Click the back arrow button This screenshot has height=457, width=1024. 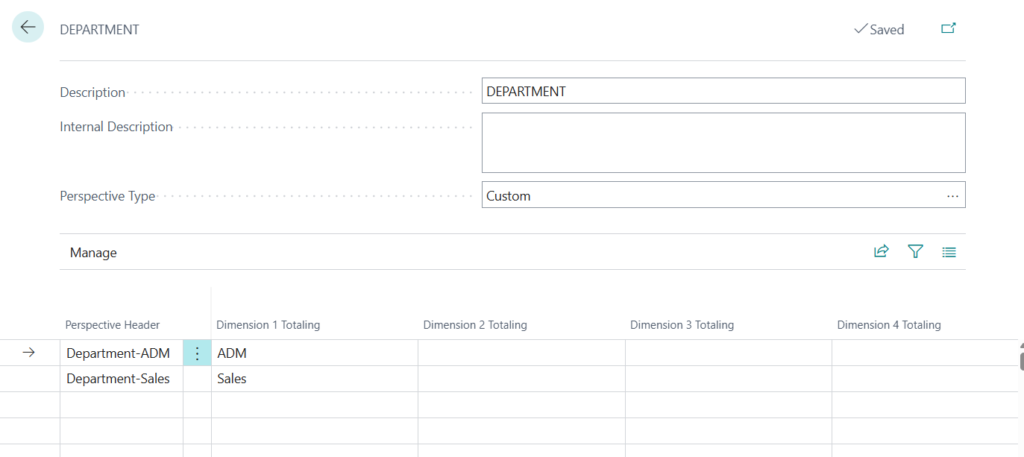[27, 28]
